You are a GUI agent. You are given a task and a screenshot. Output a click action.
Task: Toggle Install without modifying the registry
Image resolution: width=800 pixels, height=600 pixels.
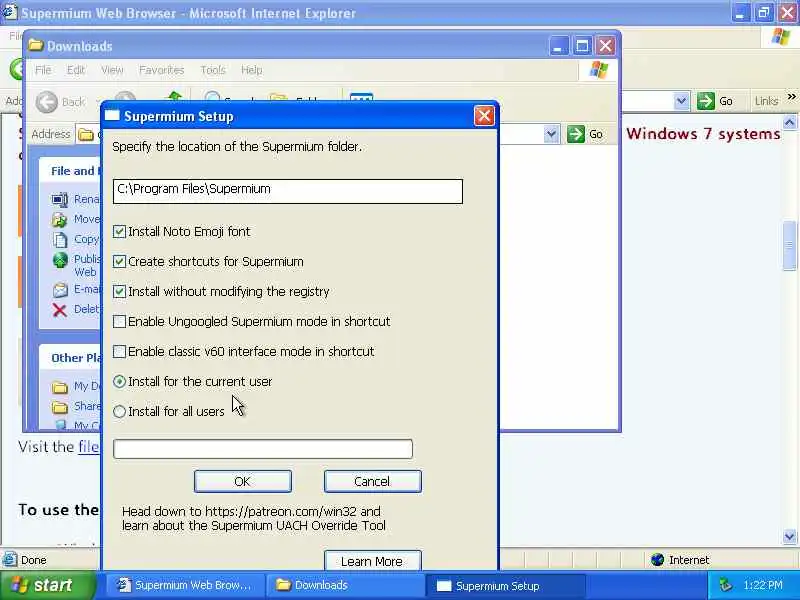[x=119, y=291]
